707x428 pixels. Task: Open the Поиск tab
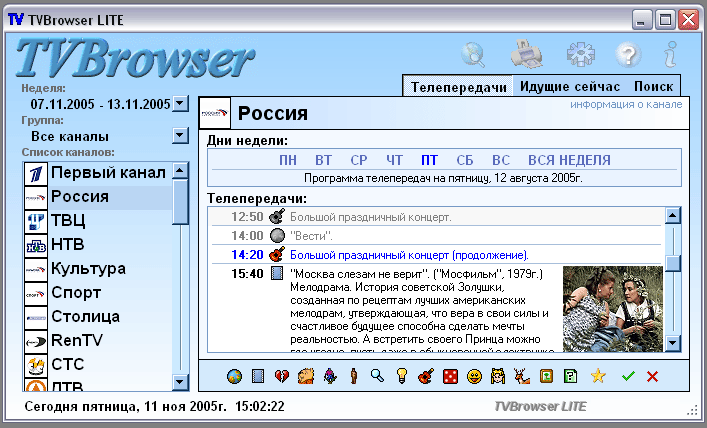[653, 86]
